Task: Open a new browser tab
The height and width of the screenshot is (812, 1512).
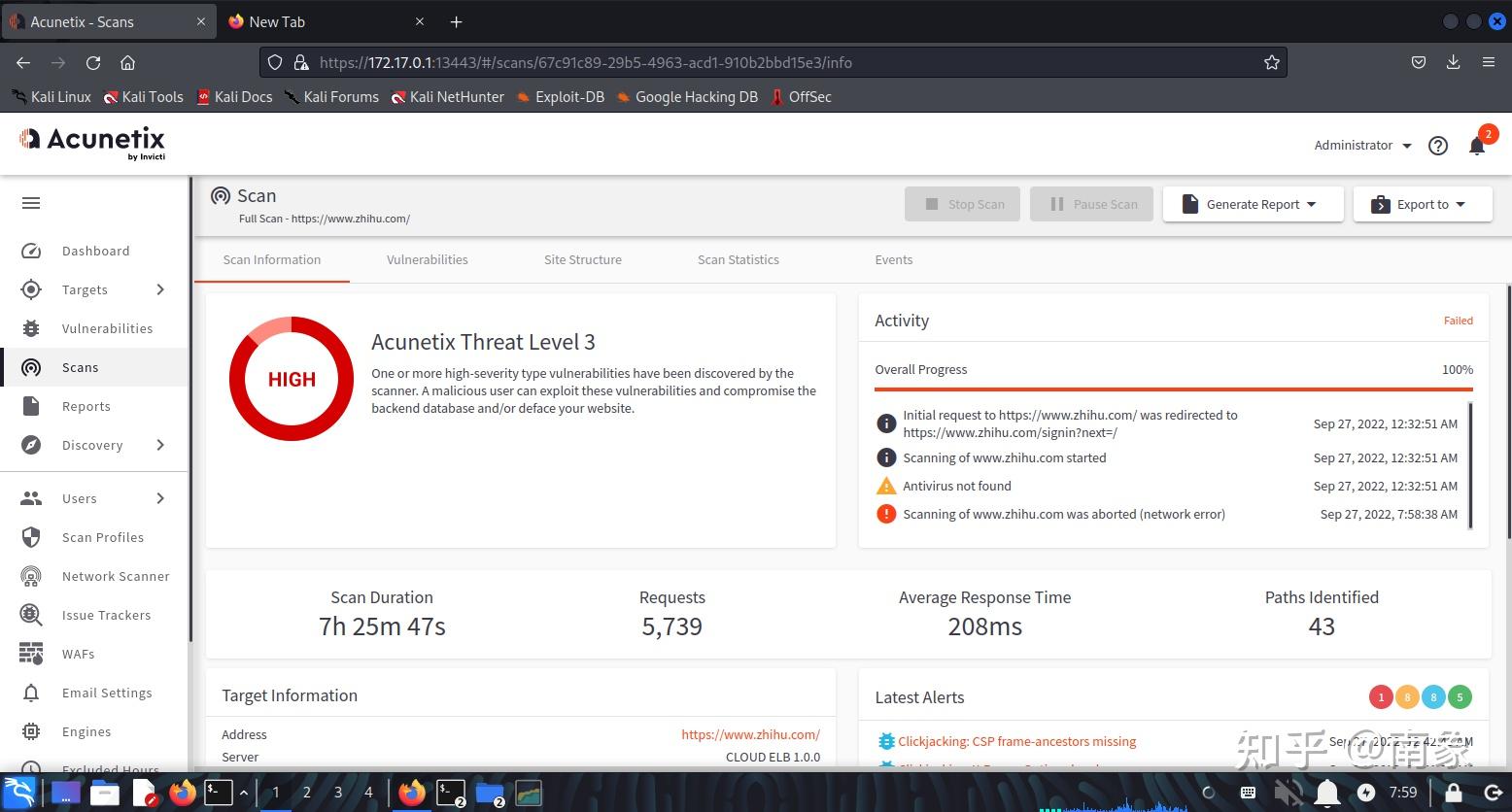Action: tap(456, 21)
